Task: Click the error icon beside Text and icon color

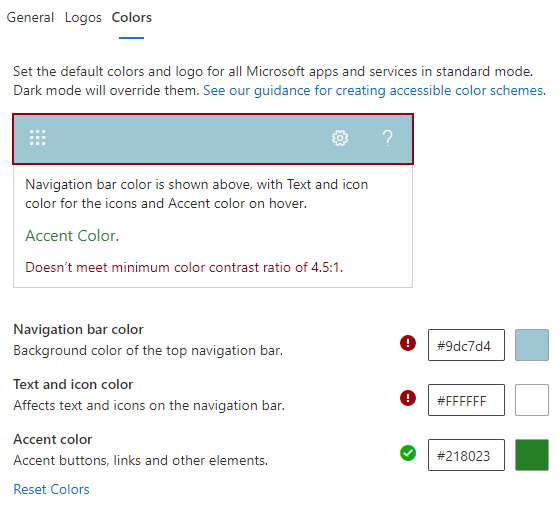Action: pos(408,398)
